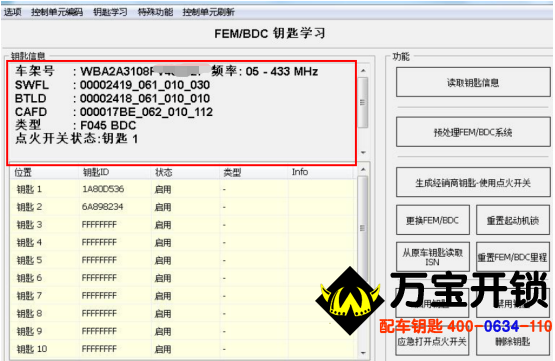555x361 pixels.
Task: Click the 启用 status of 钥匙 9
Action: (163, 332)
